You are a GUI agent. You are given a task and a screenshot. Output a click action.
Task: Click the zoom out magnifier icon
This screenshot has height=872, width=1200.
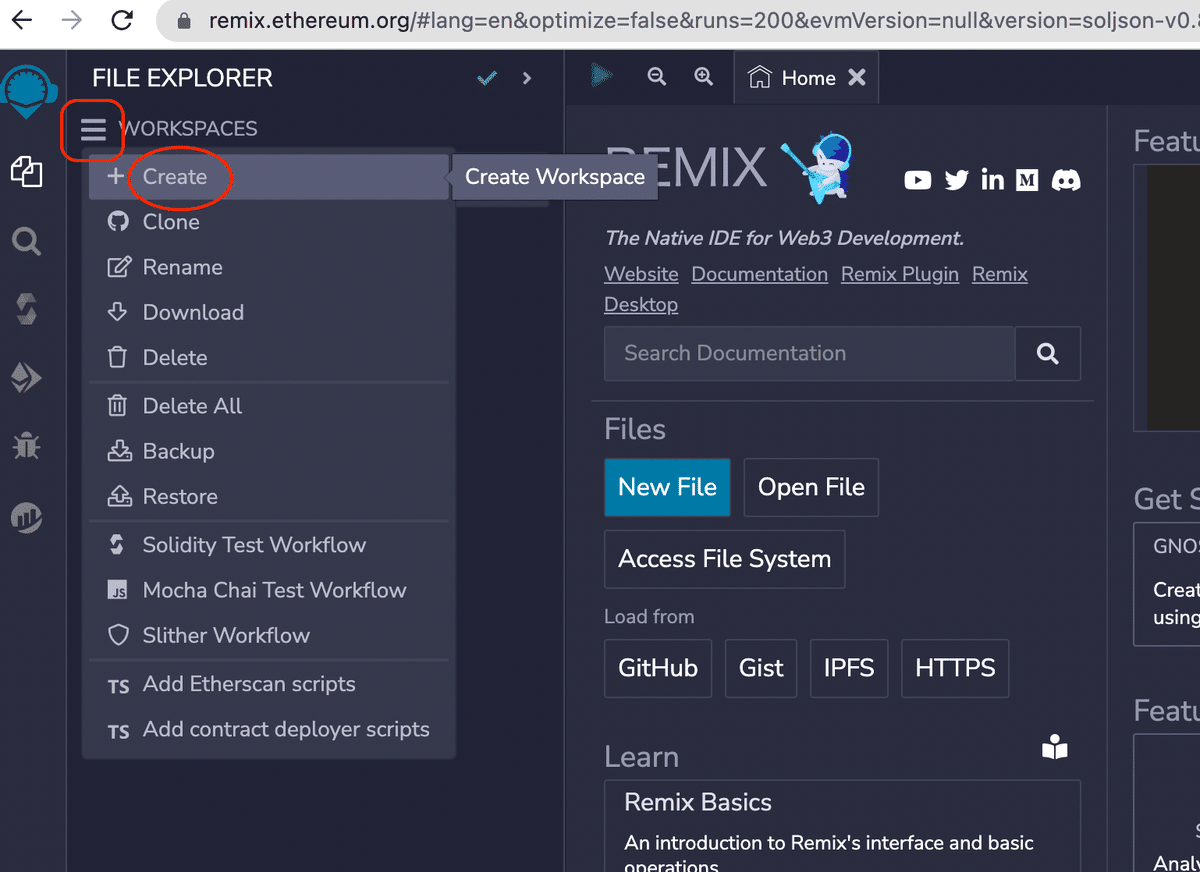tap(656, 76)
